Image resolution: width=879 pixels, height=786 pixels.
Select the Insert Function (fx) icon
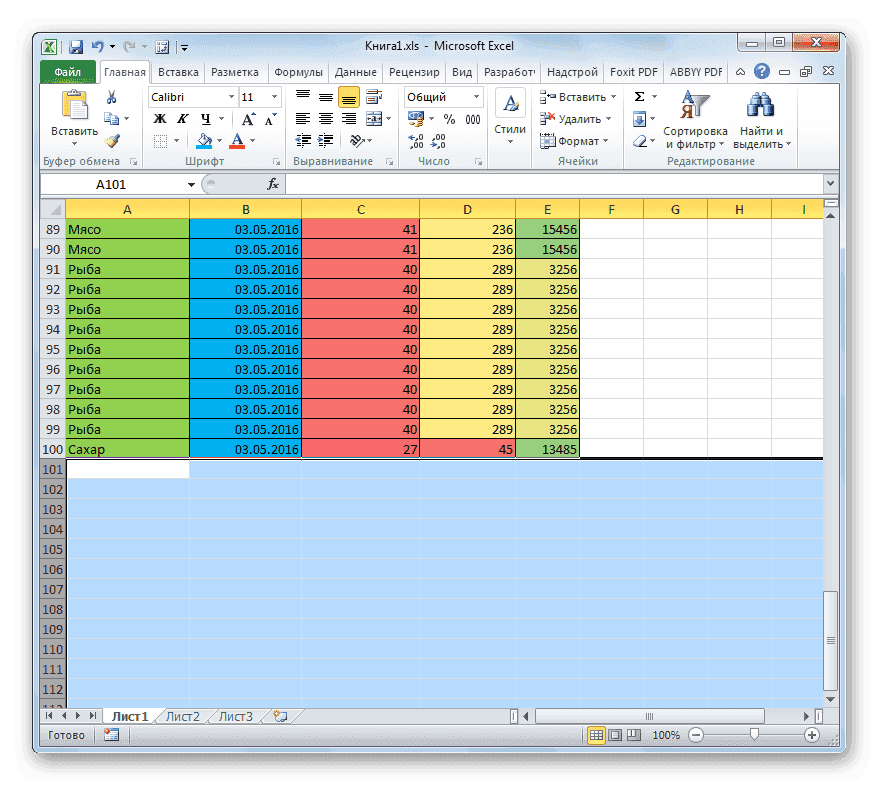pyautogui.click(x=271, y=184)
